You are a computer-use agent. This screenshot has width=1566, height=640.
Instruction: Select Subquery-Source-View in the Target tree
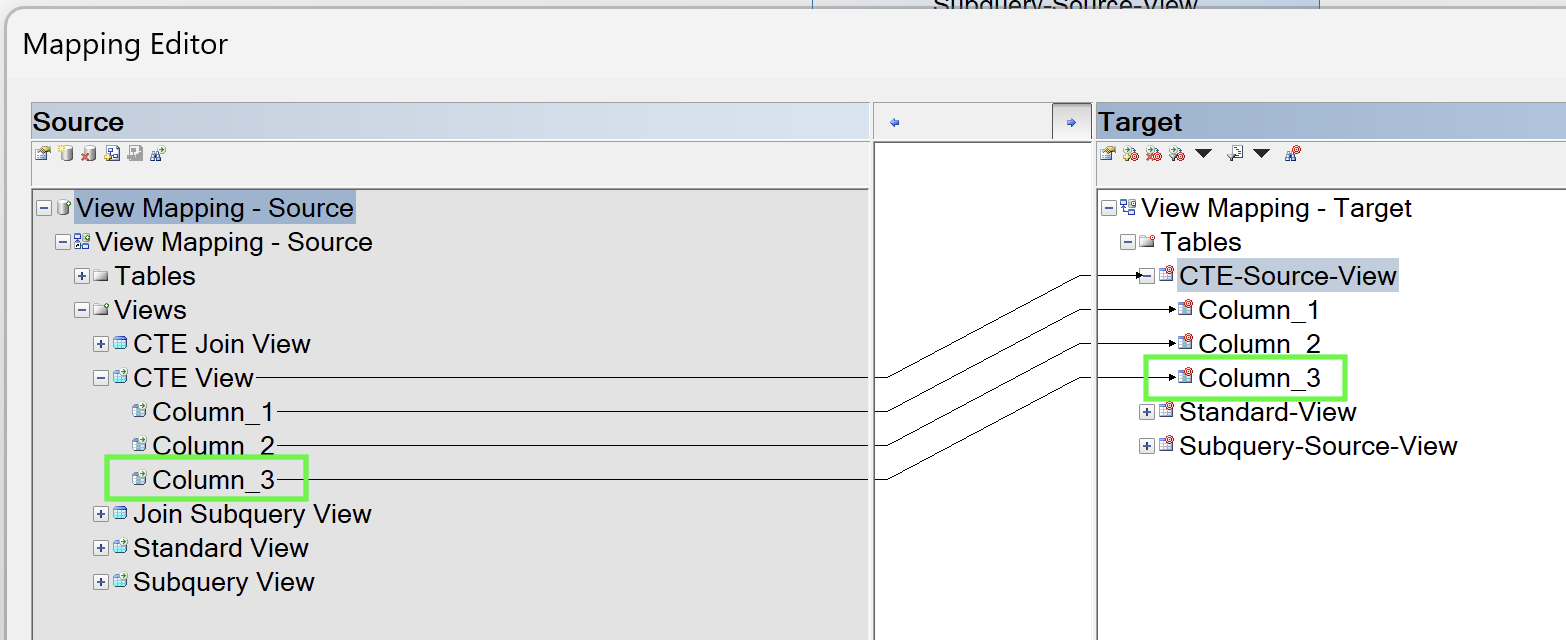[1318, 445]
